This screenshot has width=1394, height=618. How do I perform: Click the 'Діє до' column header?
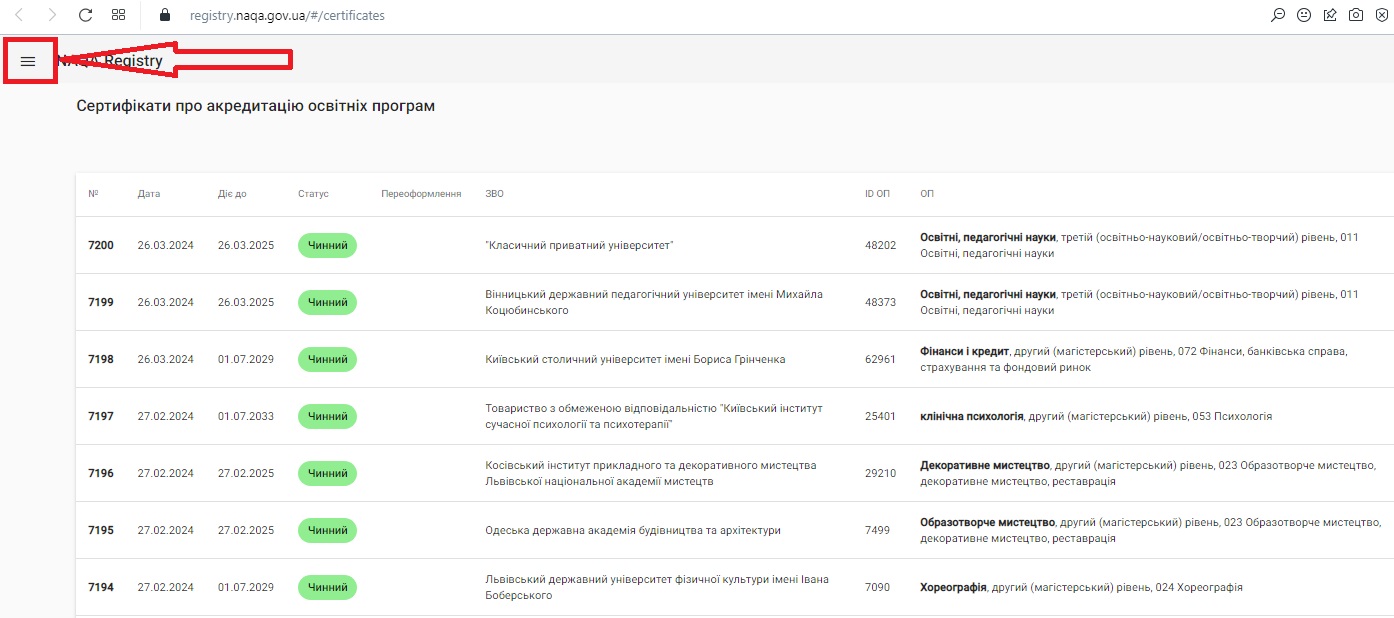[232, 194]
